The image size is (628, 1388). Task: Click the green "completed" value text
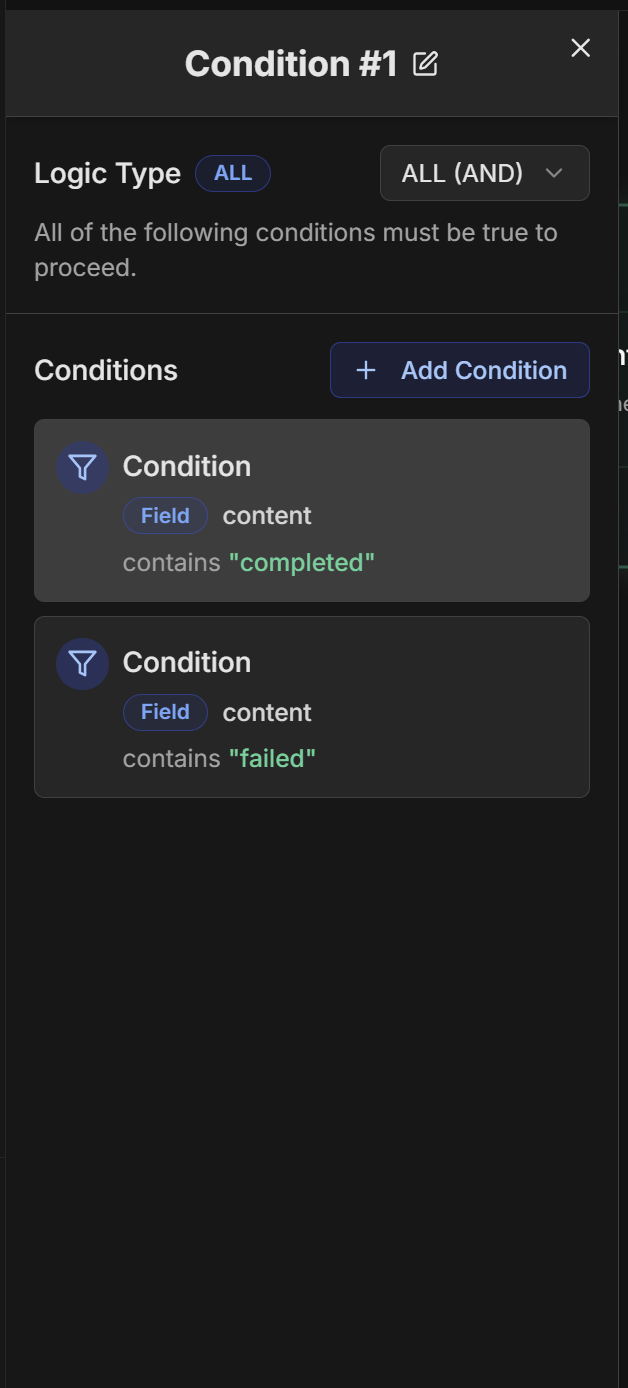303,562
